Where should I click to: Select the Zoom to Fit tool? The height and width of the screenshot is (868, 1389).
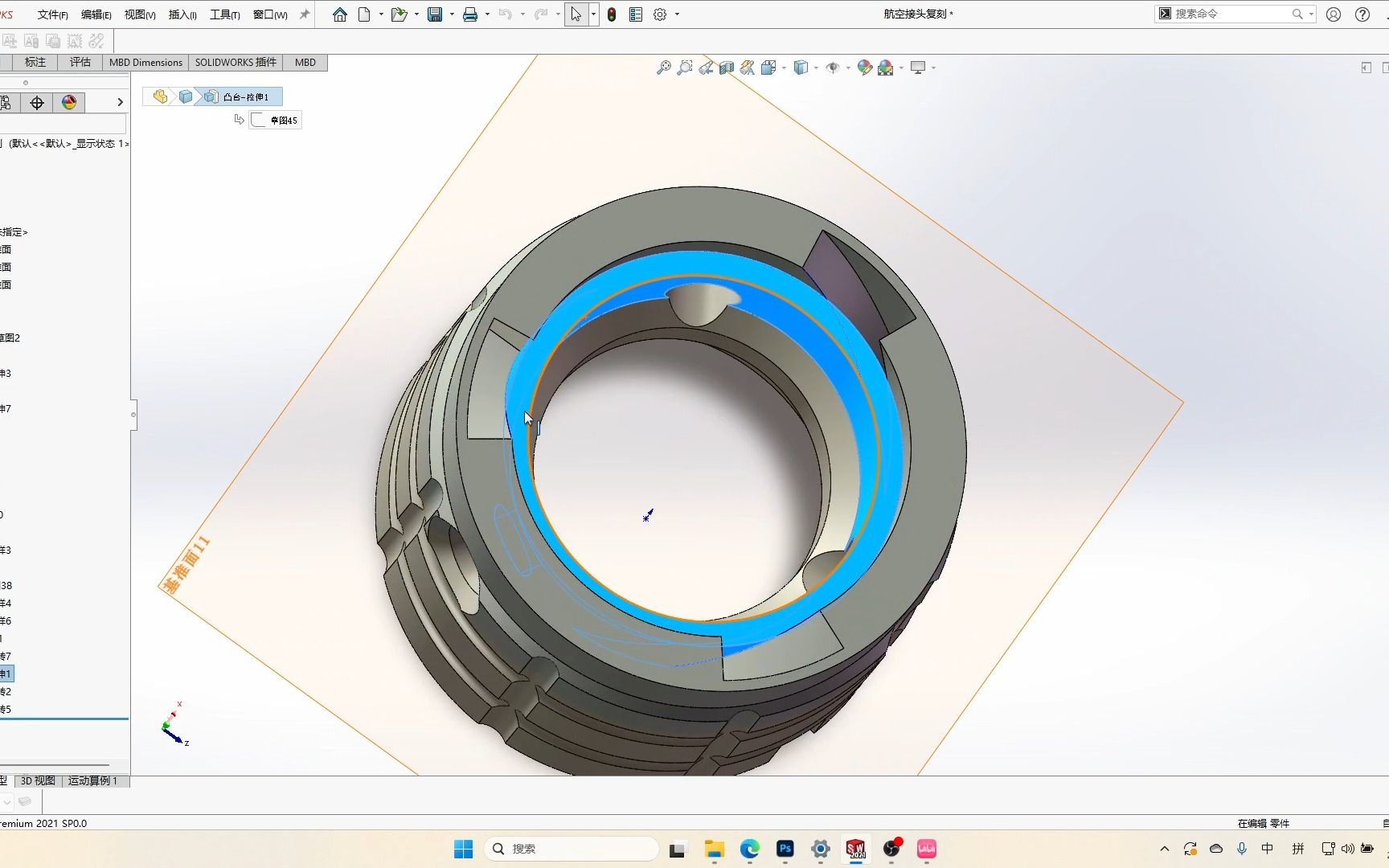click(x=664, y=68)
